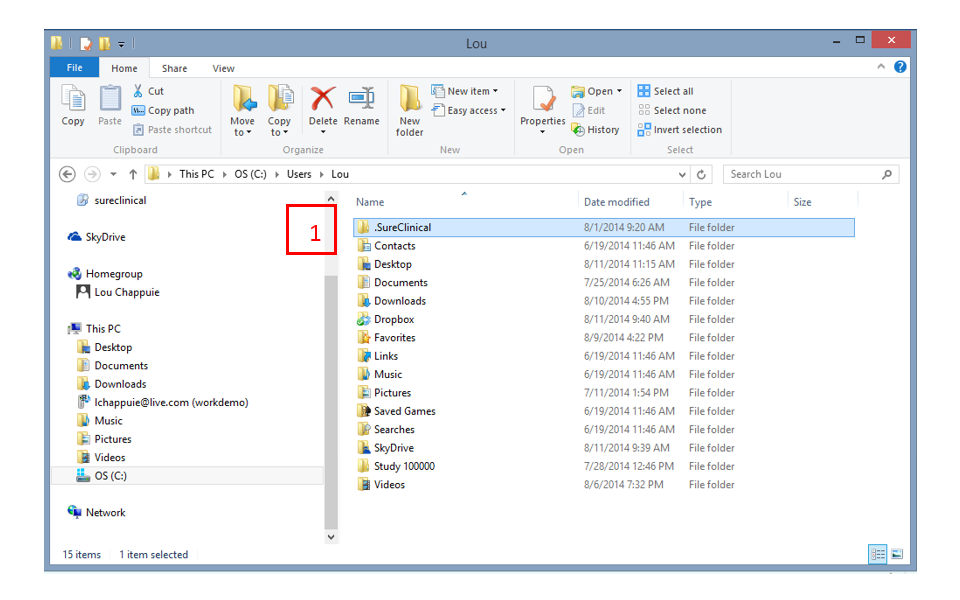Viewport: 960px width, 600px height.
Task: Click the red Delete icon
Action: coord(323,98)
